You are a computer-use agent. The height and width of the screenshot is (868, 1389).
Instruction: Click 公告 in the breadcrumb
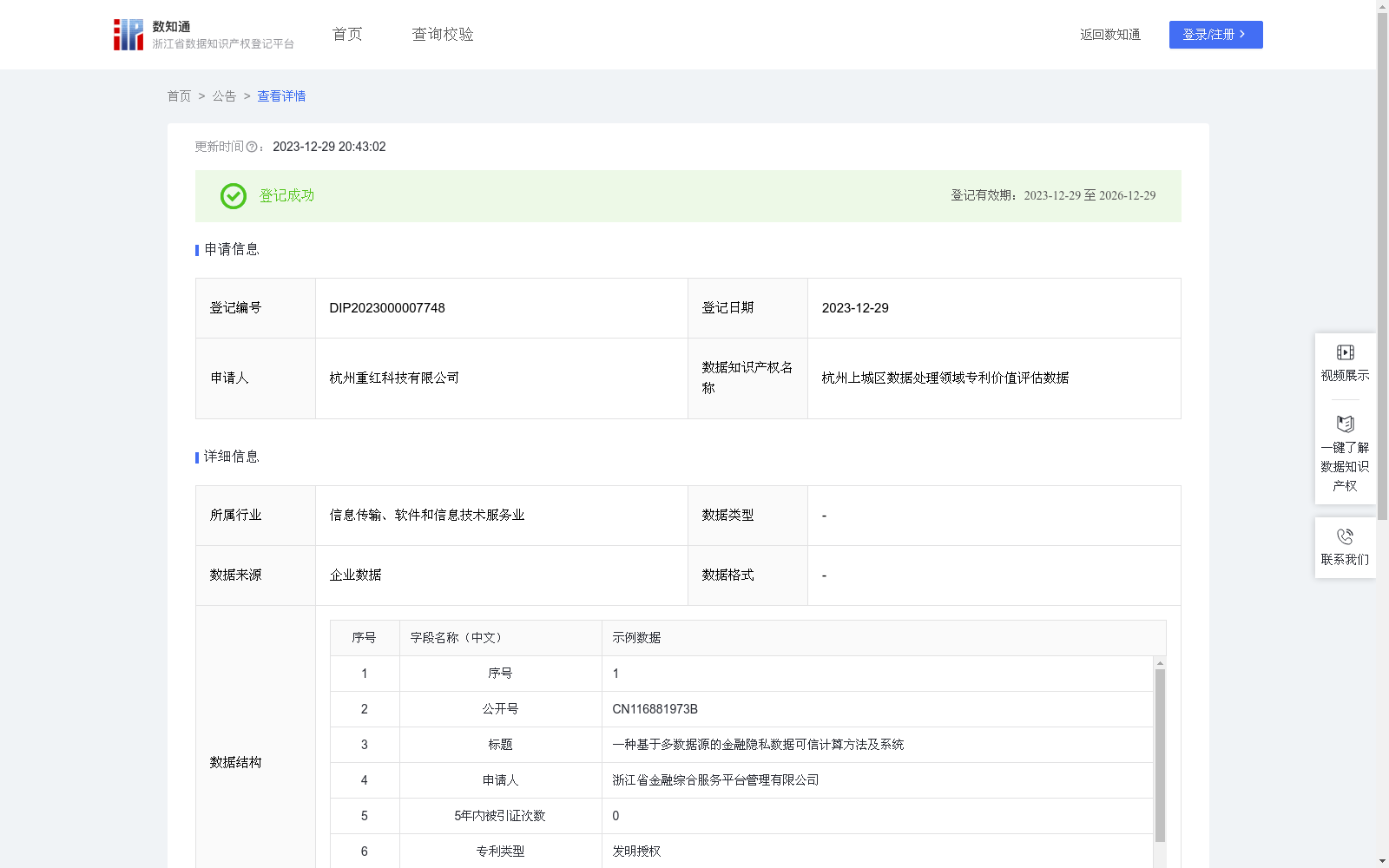click(x=224, y=96)
